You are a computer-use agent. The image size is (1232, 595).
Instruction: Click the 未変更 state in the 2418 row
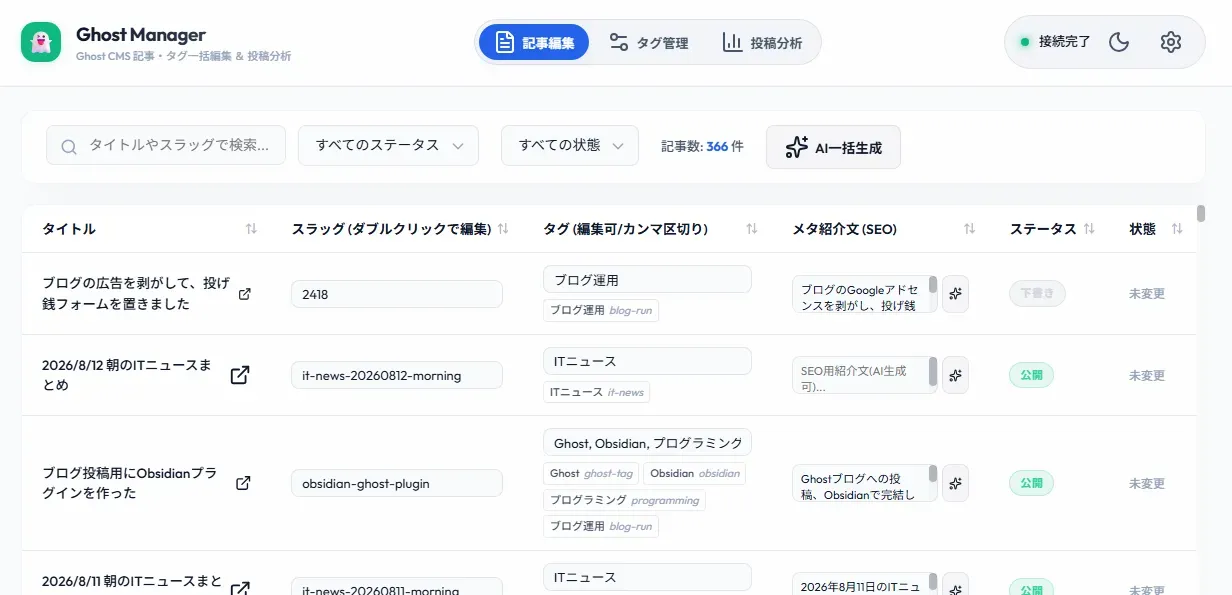[x=1147, y=294]
